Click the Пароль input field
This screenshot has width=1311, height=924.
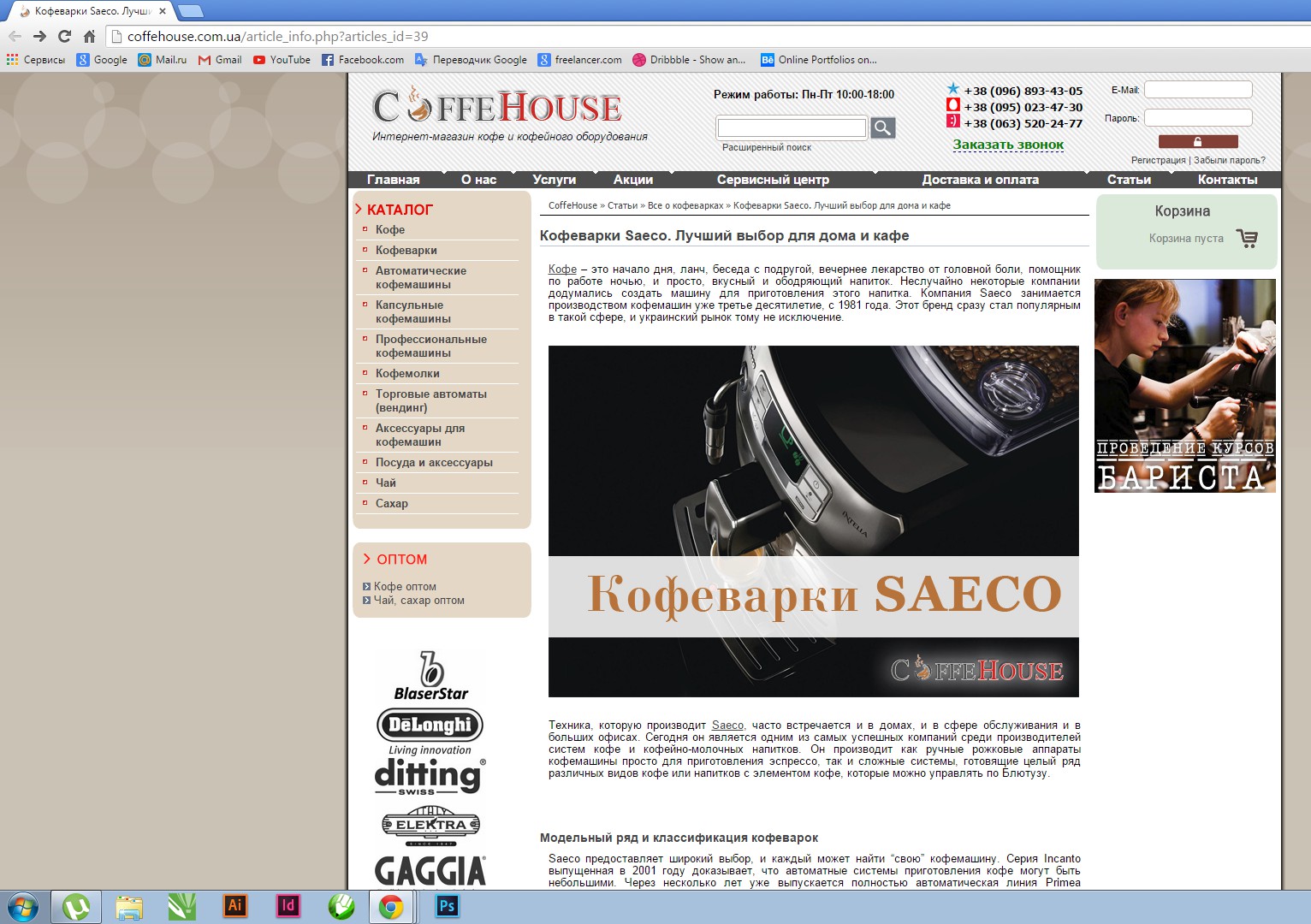point(1198,117)
